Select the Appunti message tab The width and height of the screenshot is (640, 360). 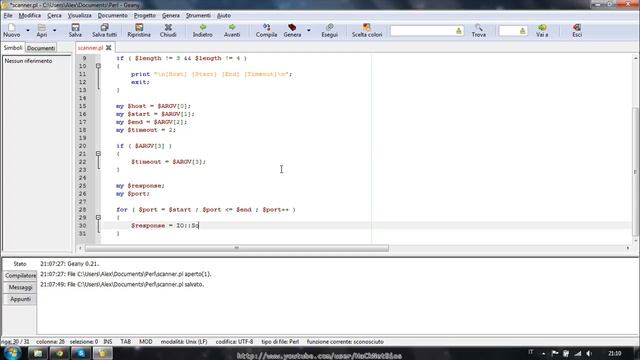click(x=20, y=299)
